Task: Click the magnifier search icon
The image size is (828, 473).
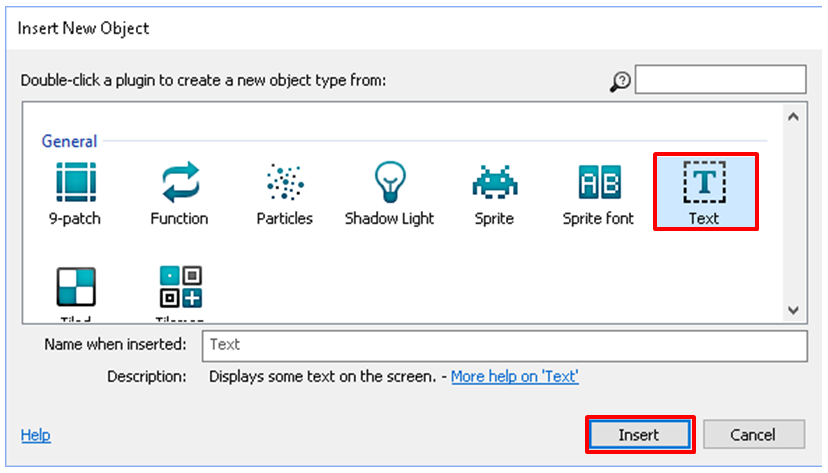Action: click(620, 81)
